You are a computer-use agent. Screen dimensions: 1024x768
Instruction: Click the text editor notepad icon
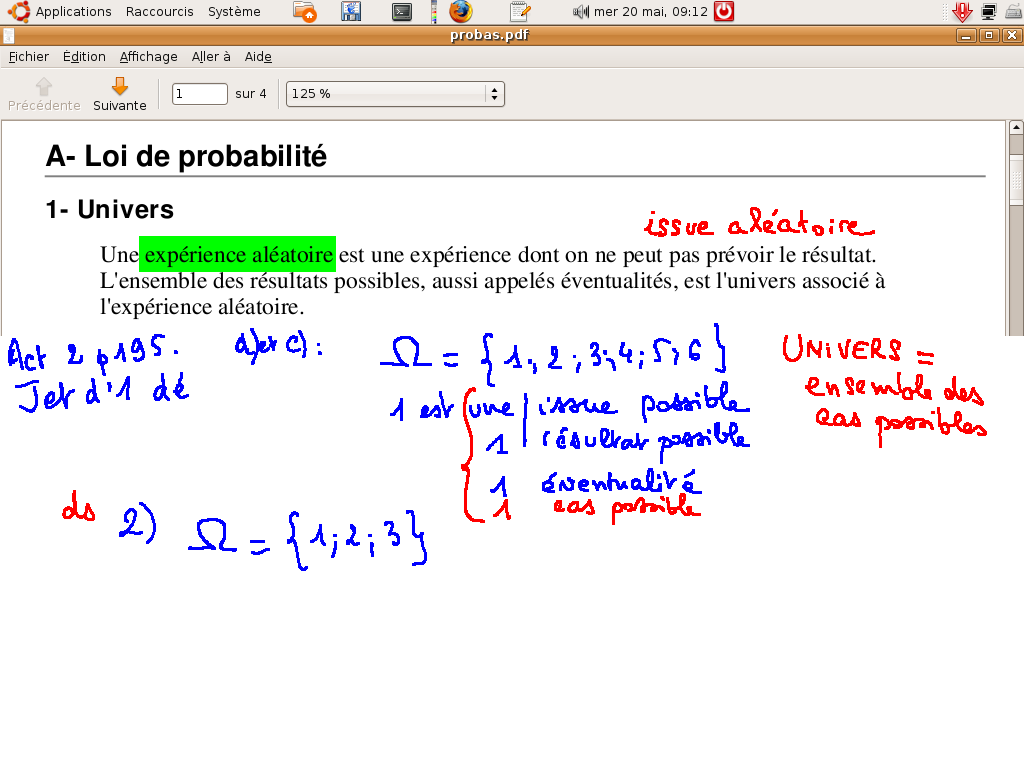(519, 12)
